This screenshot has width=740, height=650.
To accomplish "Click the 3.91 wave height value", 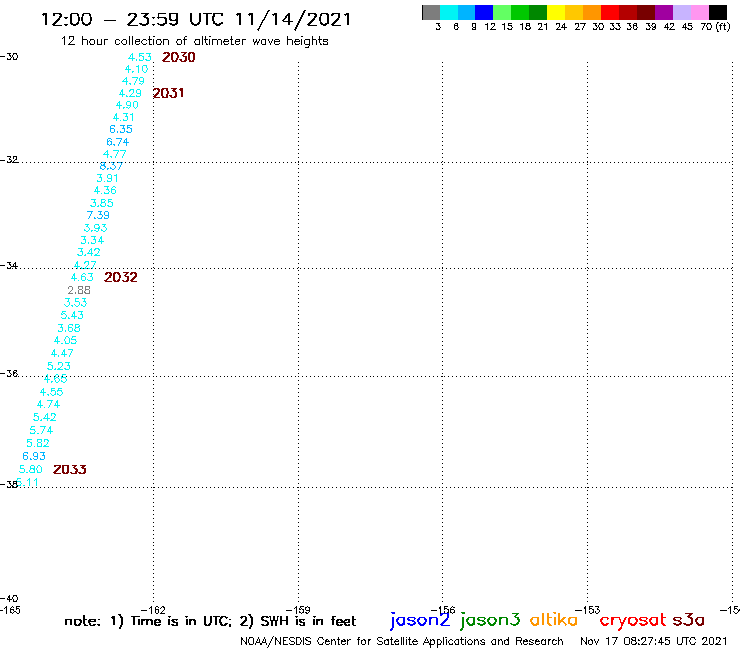I will (107, 178).
